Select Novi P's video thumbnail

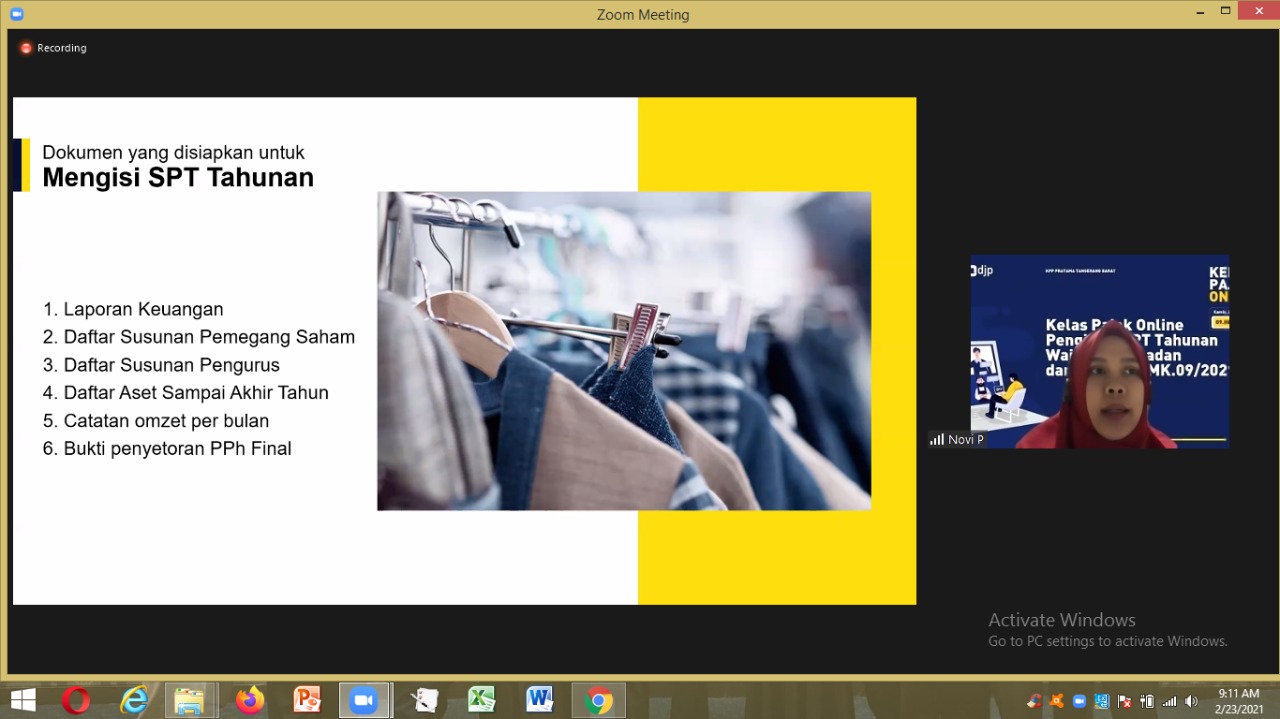[x=1099, y=351]
